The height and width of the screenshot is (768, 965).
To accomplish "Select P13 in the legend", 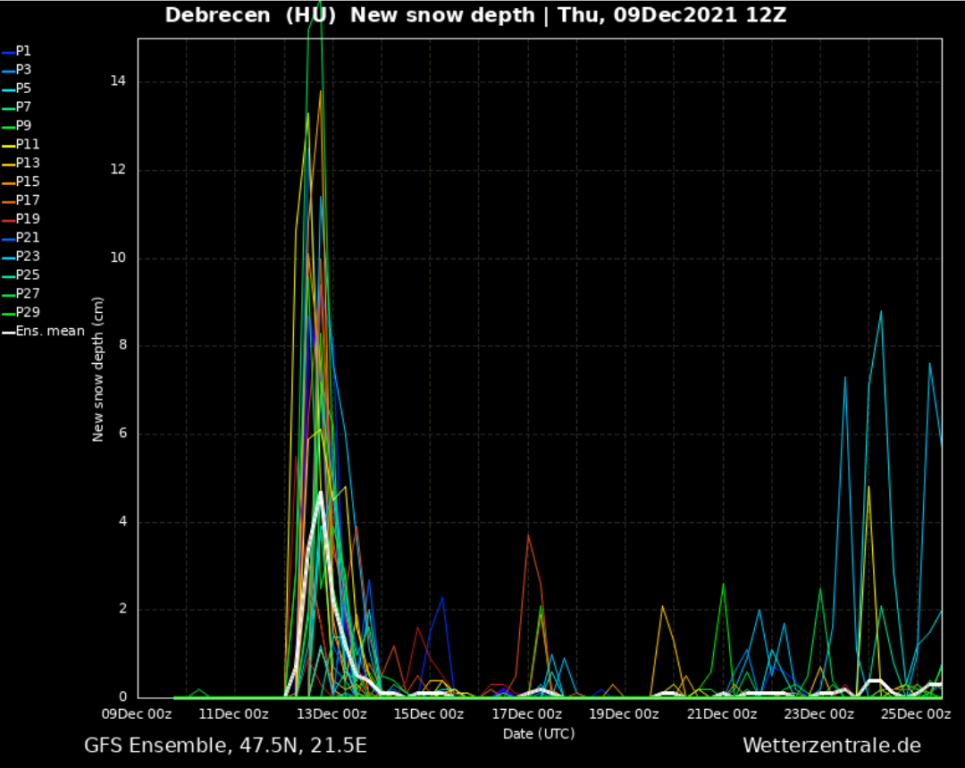I will tap(27, 163).
